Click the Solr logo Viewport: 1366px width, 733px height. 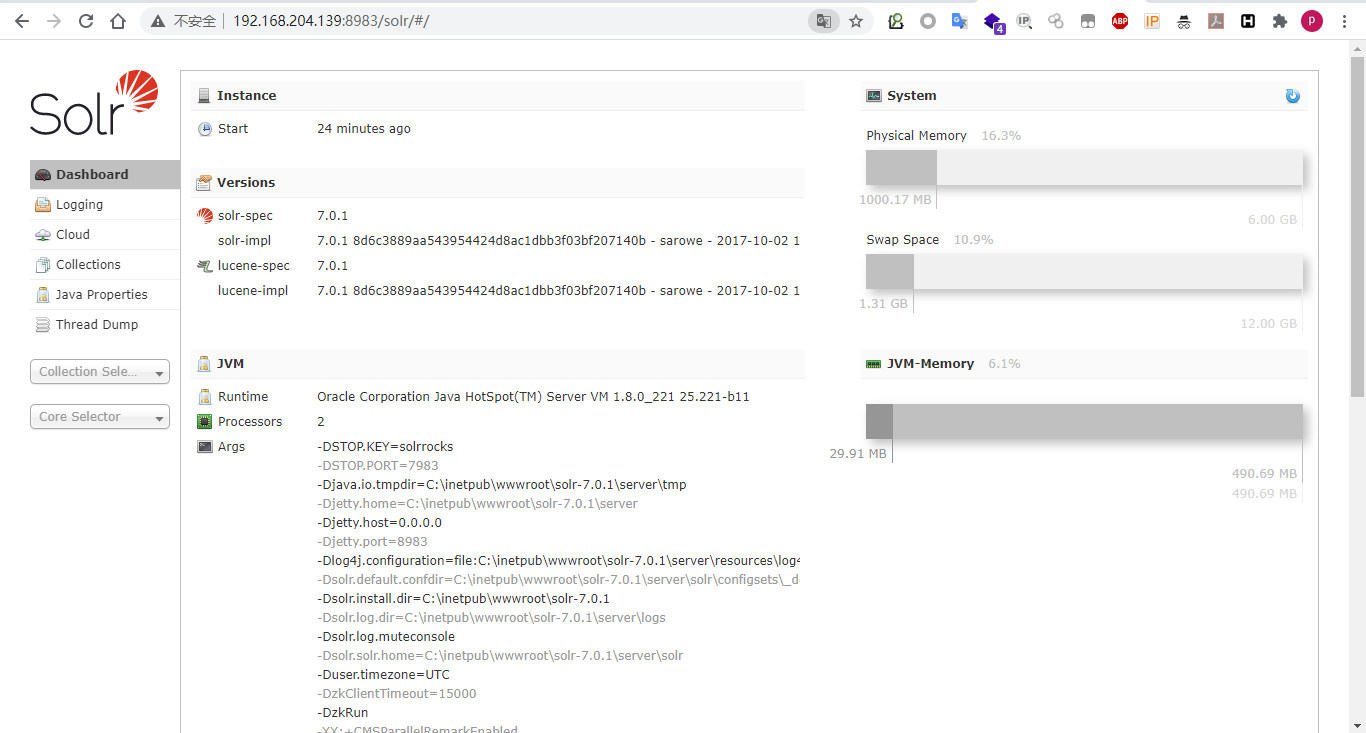pos(93,99)
